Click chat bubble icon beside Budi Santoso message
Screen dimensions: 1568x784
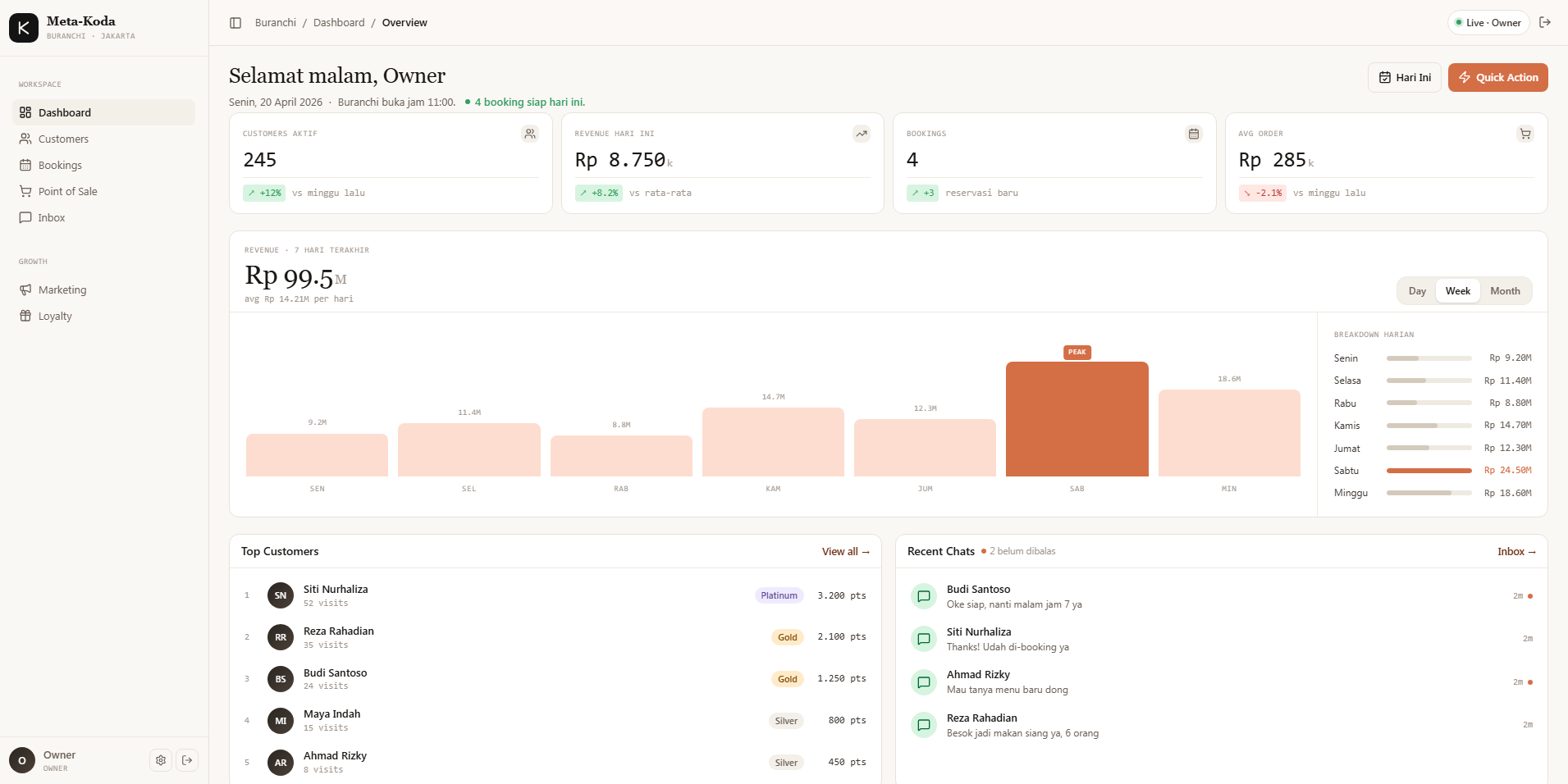pos(924,596)
